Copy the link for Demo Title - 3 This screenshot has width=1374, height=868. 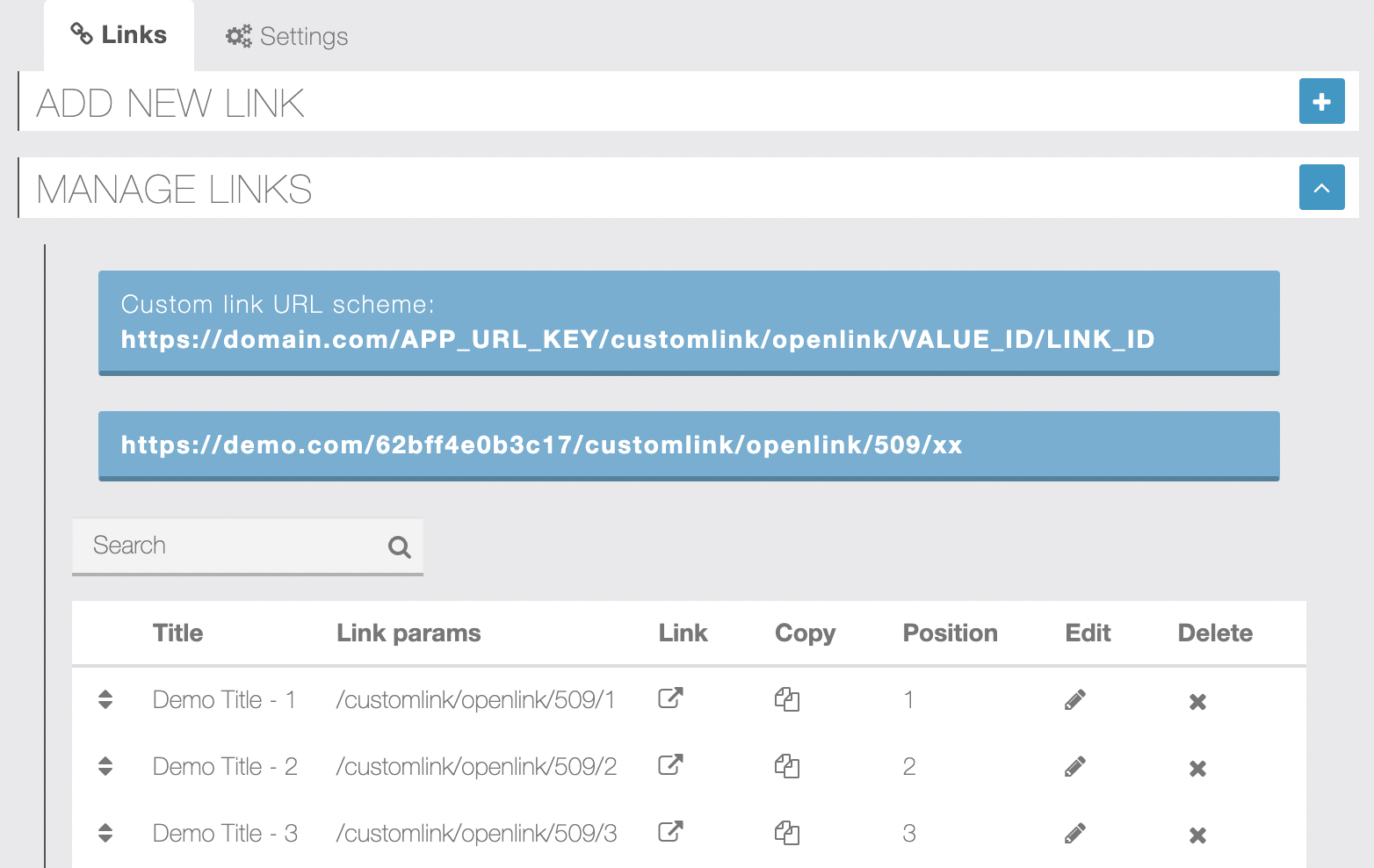click(x=787, y=832)
